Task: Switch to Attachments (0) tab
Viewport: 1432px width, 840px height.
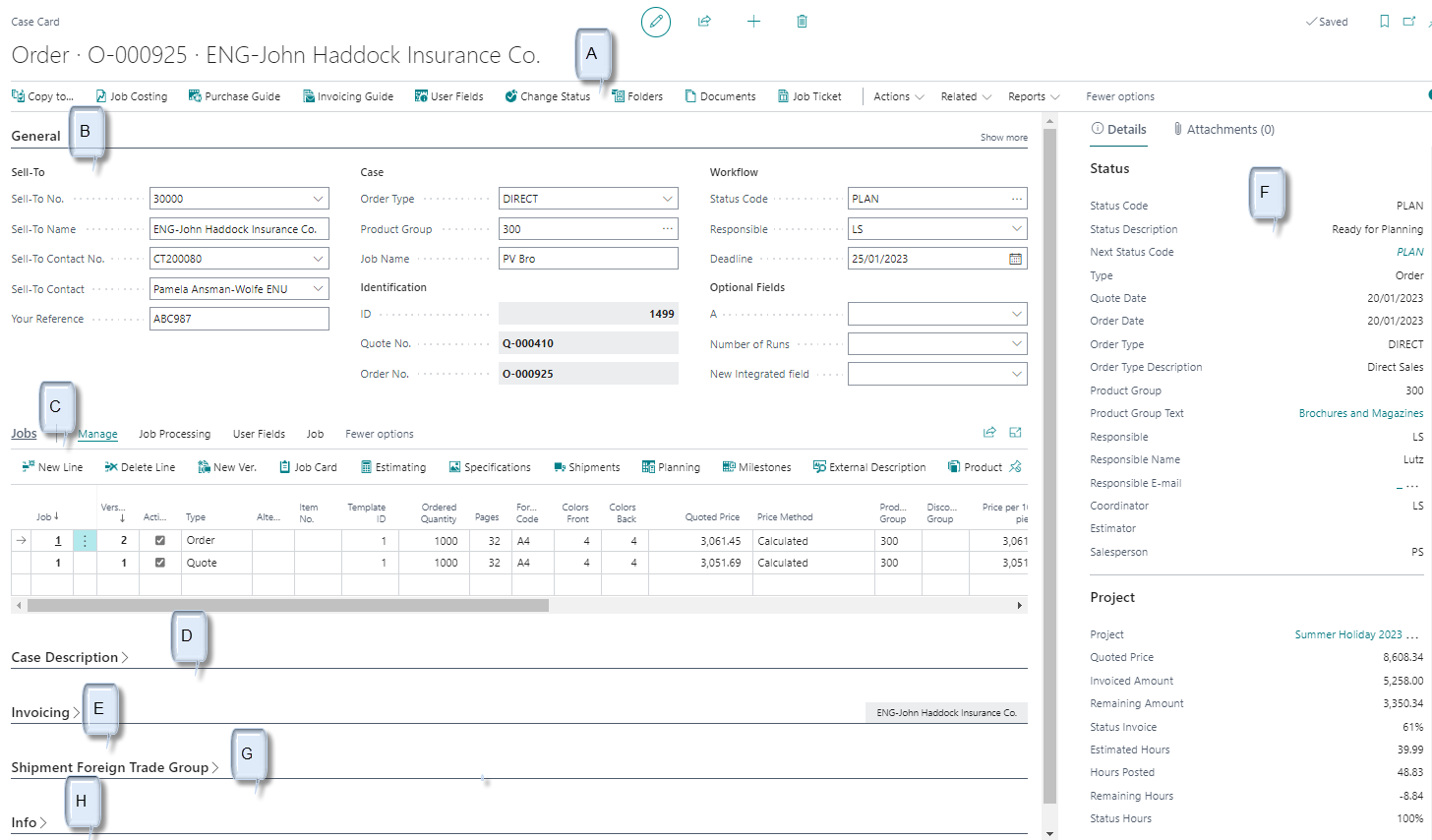Action: (1223, 129)
